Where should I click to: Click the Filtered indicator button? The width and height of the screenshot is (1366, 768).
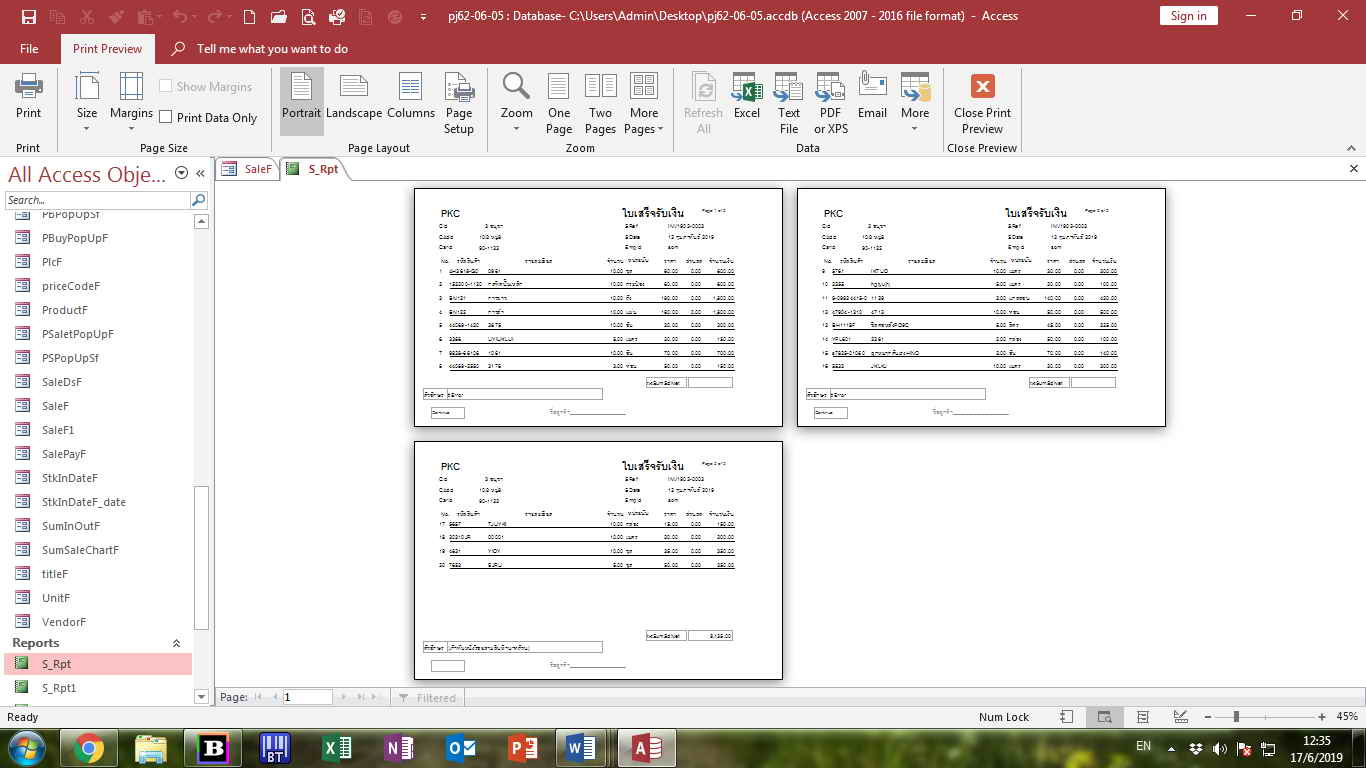[427, 698]
